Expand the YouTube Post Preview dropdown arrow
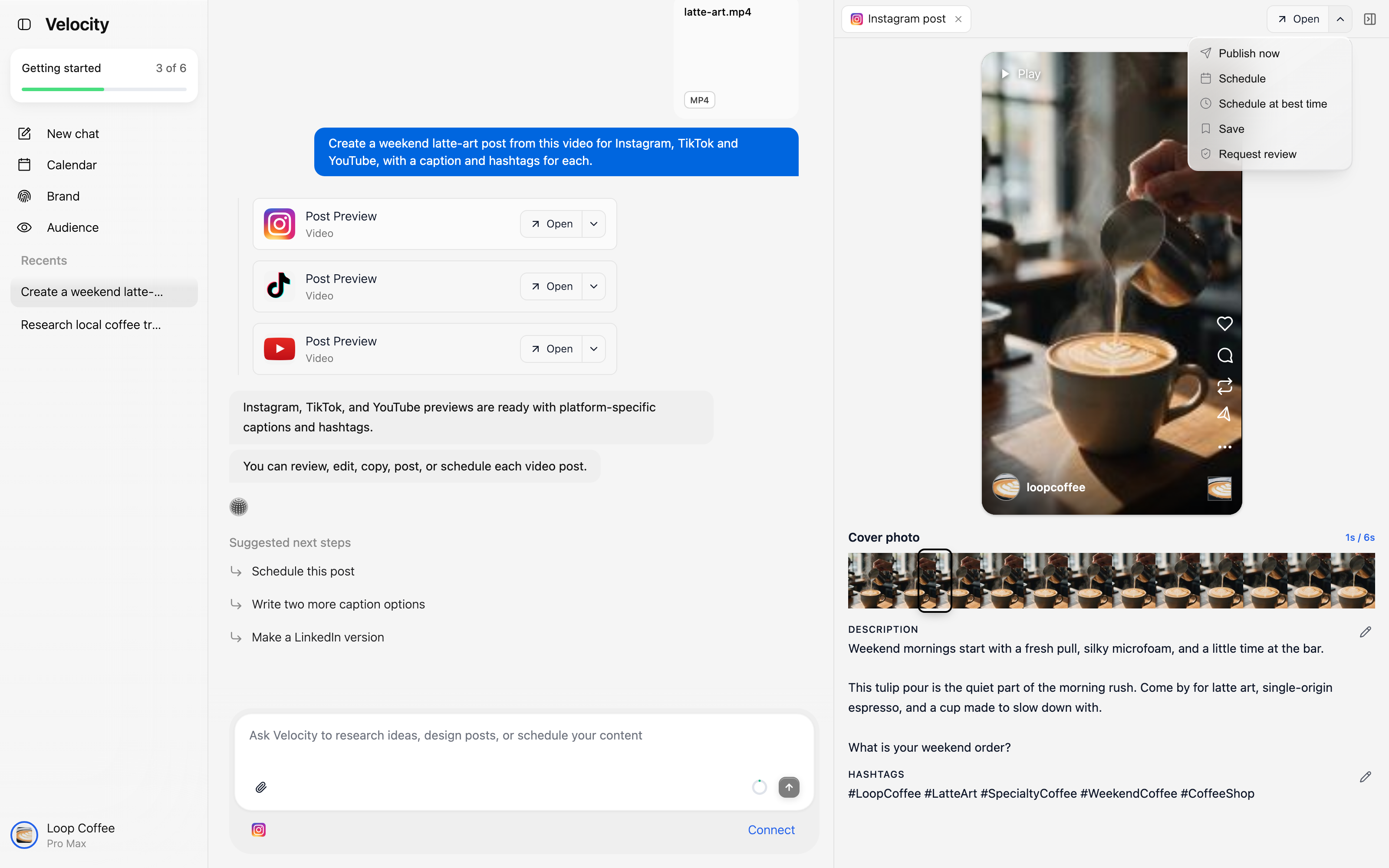The width and height of the screenshot is (1389, 868). click(x=594, y=349)
